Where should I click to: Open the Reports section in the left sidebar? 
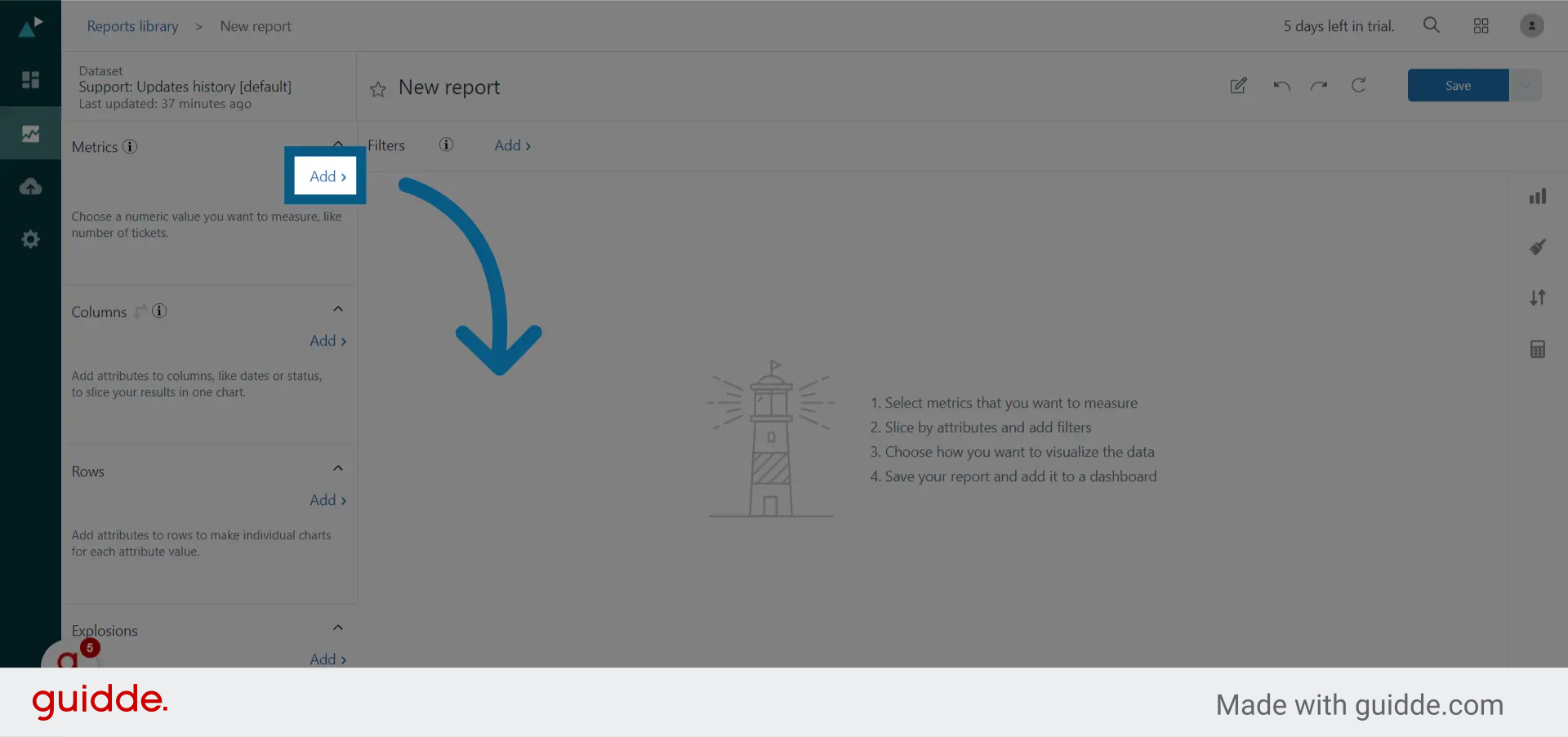click(x=30, y=133)
